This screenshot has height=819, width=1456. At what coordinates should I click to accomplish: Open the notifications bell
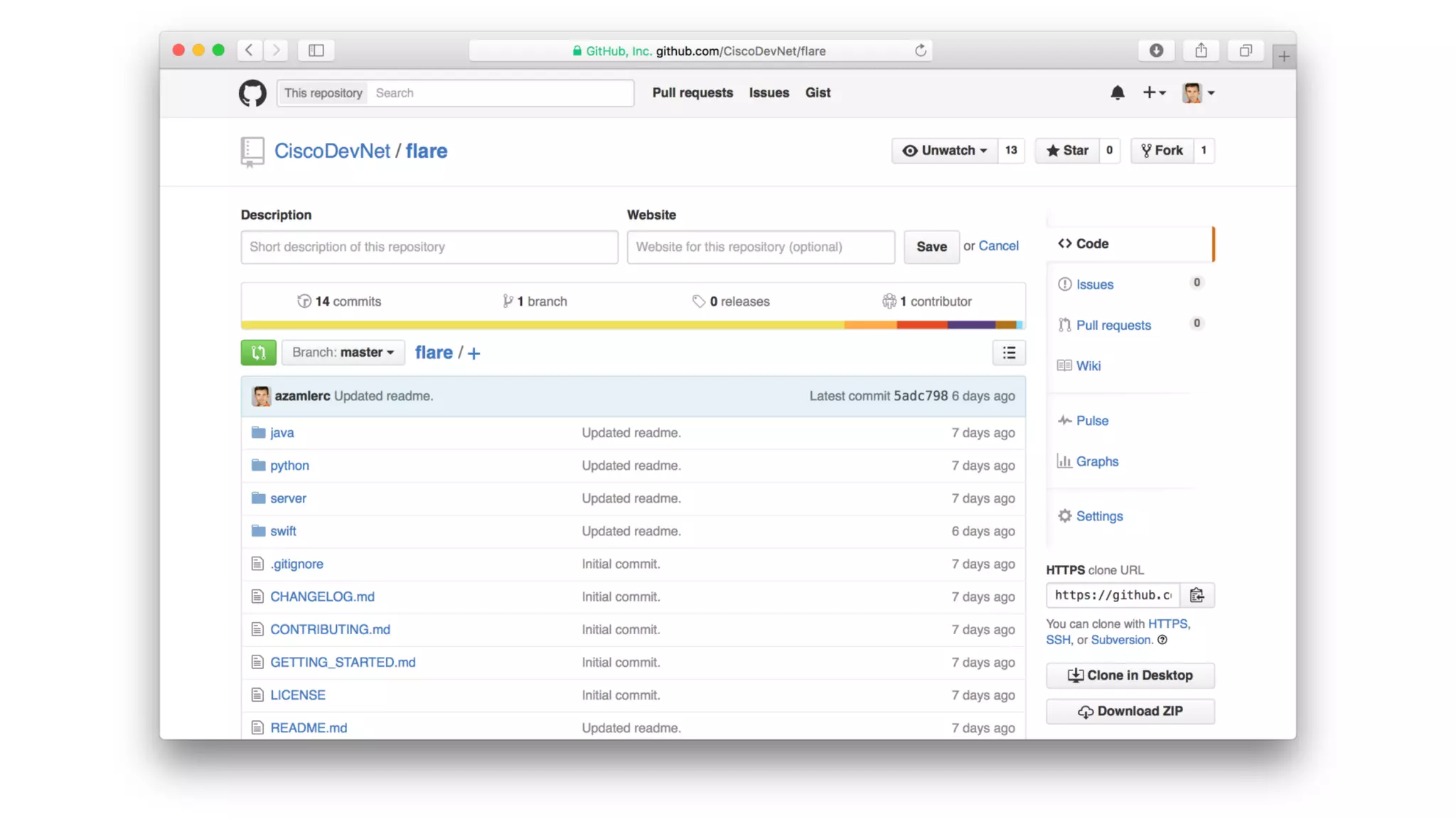[1117, 93]
